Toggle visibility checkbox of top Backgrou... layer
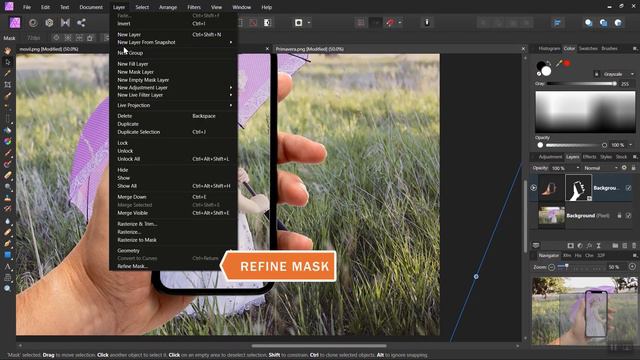640x360 pixels. coord(628,188)
